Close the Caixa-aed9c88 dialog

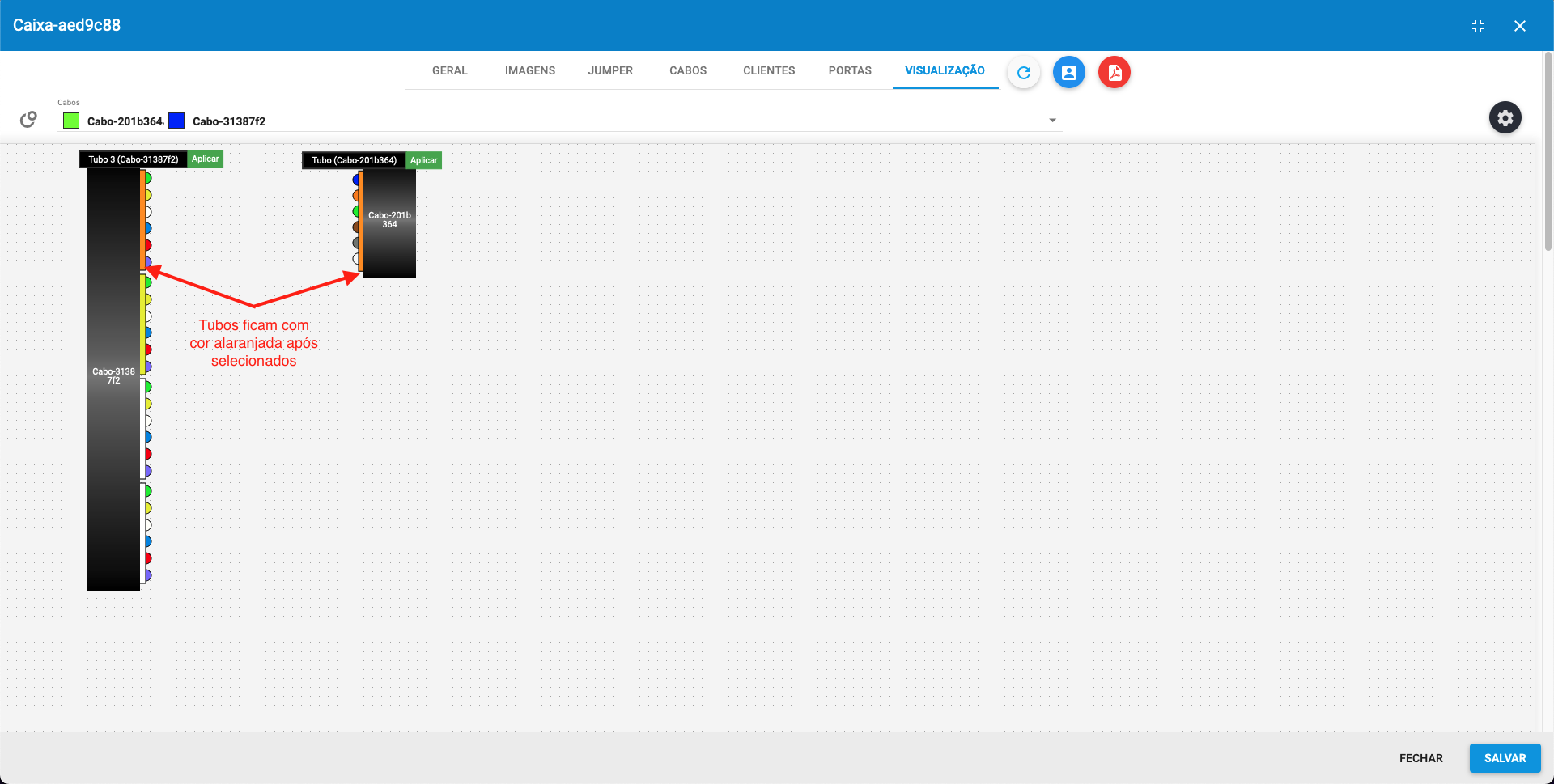(x=1519, y=26)
